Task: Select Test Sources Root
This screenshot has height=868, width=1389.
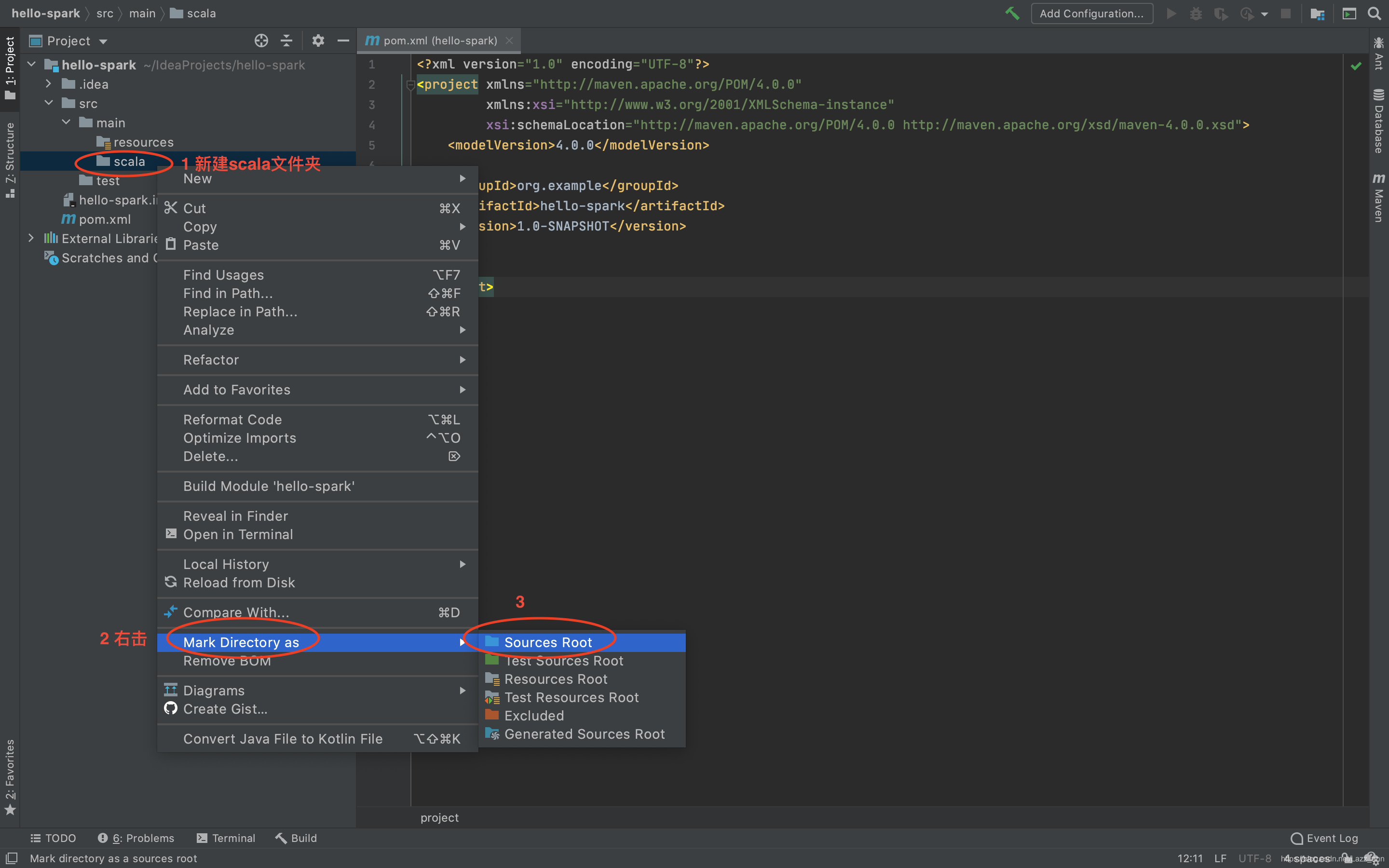Action: pos(582,660)
